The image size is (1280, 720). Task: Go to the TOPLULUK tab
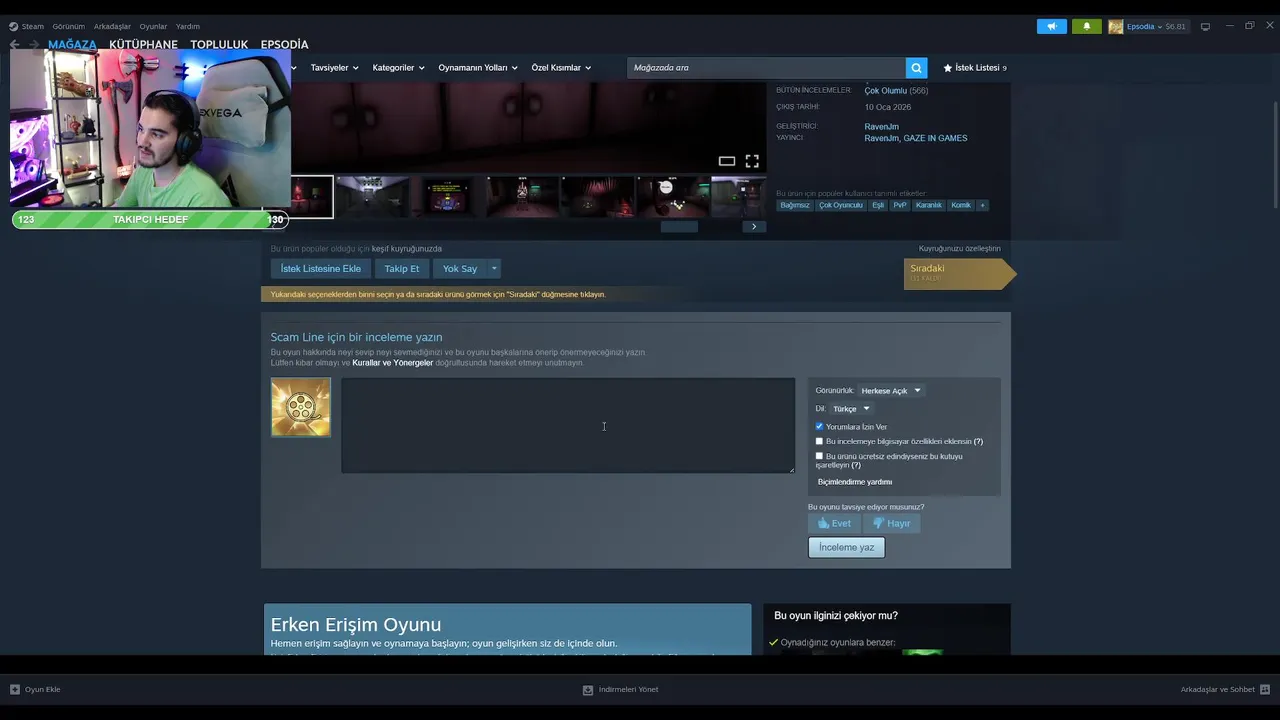click(219, 44)
